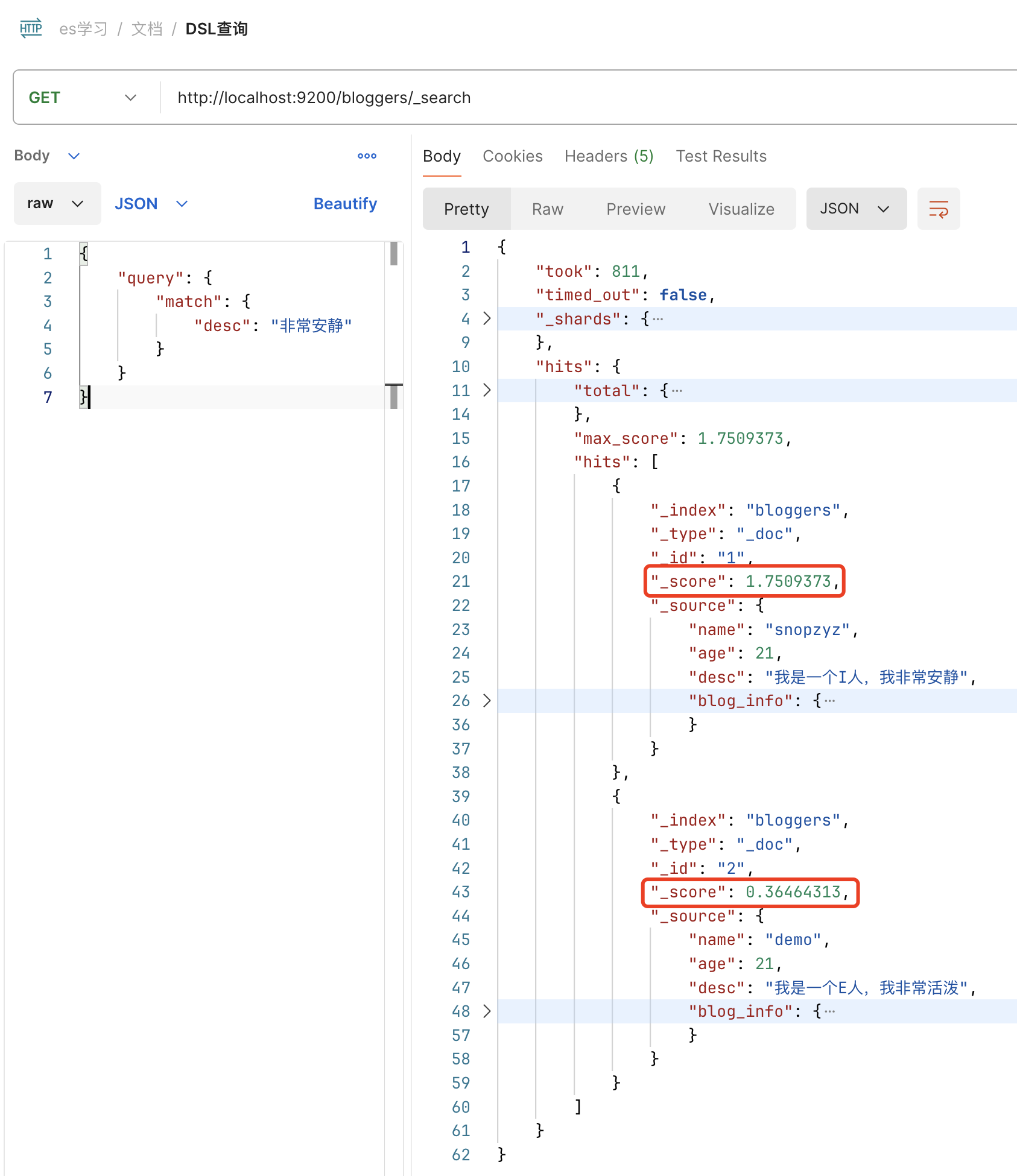Select the Visualize view tab
The height and width of the screenshot is (1176, 1017).
tap(741, 209)
